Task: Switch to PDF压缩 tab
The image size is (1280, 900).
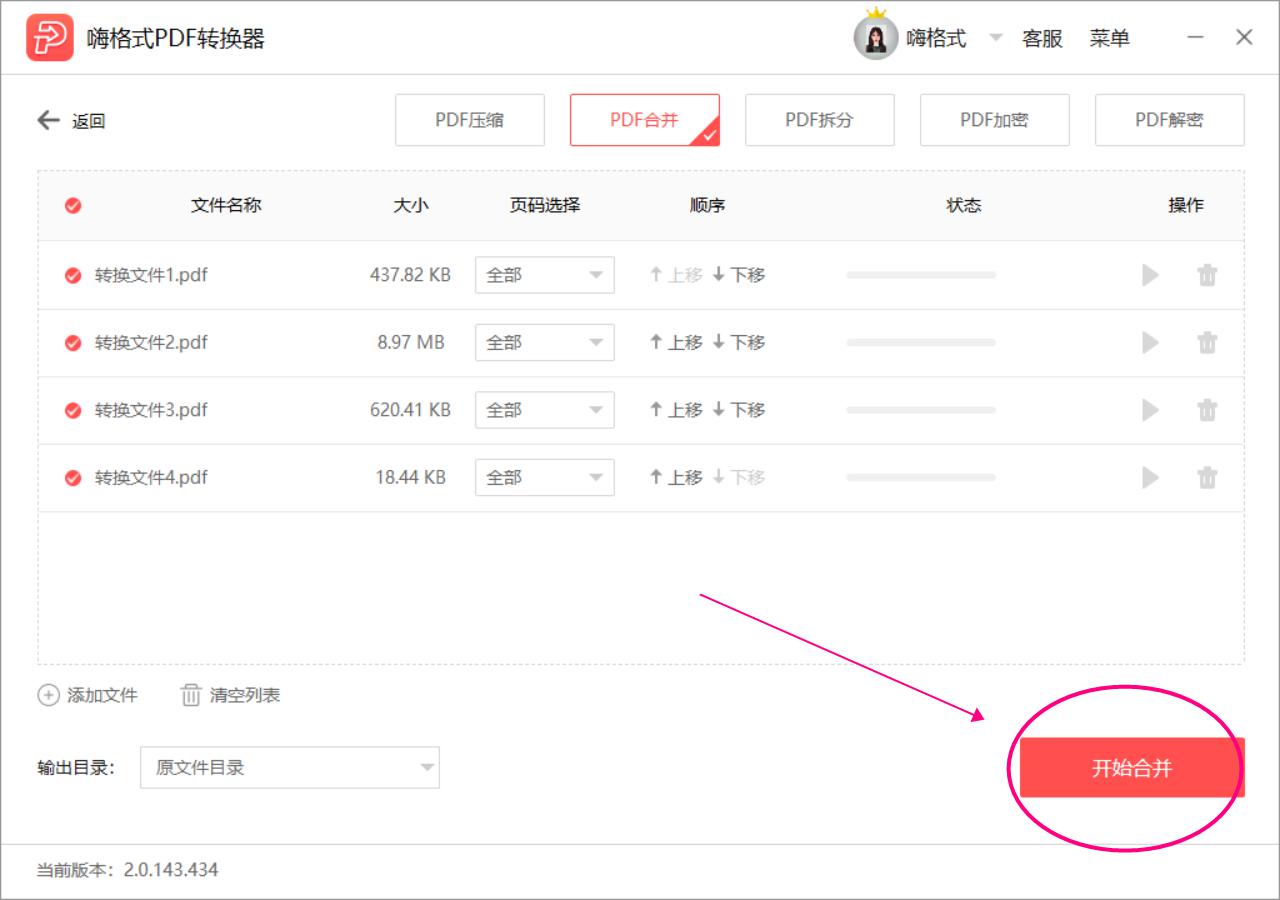Action: pos(470,120)
